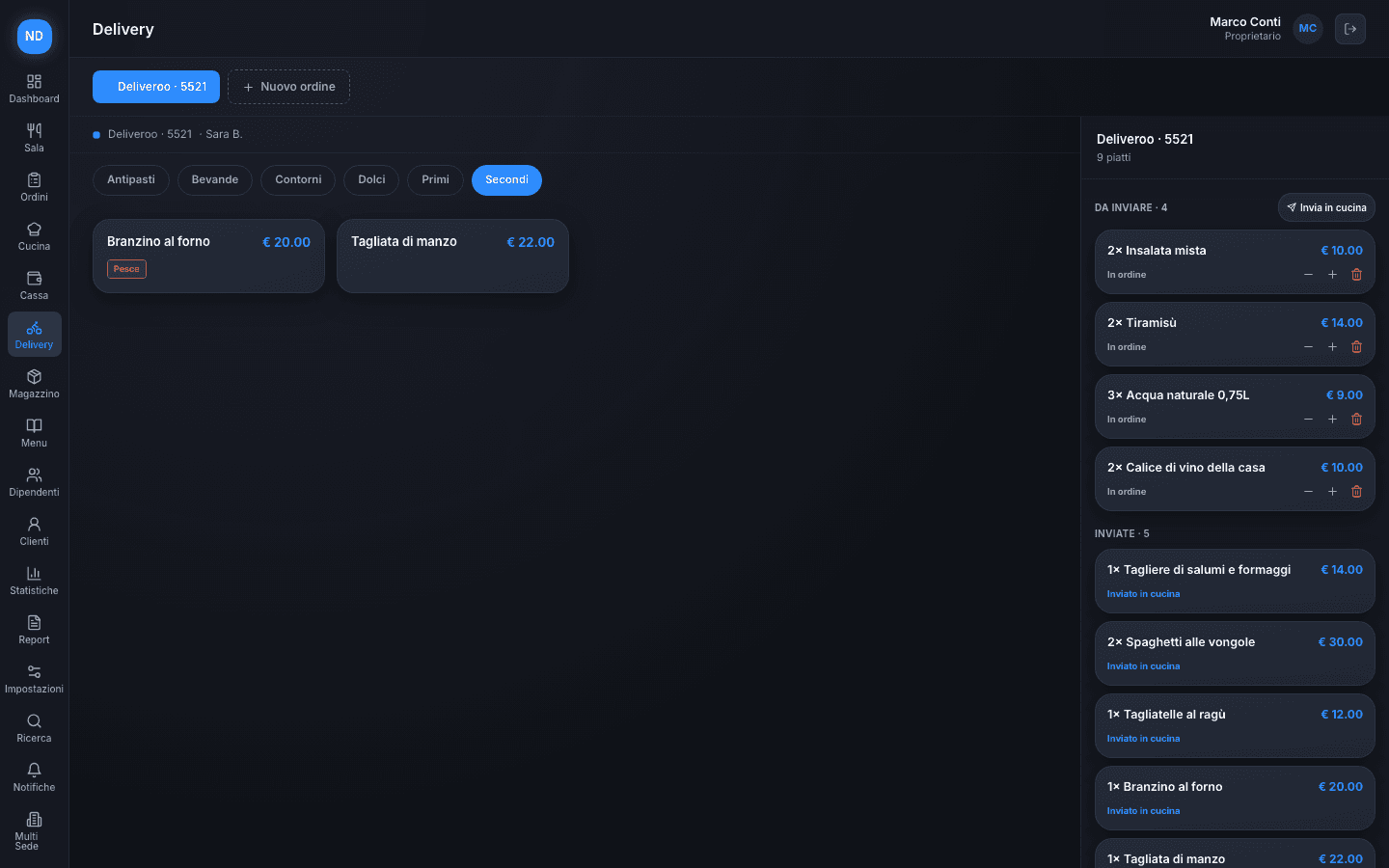Decrease Tiramisù quantity
The image size is (1389, 868).
pos(1308,347)
